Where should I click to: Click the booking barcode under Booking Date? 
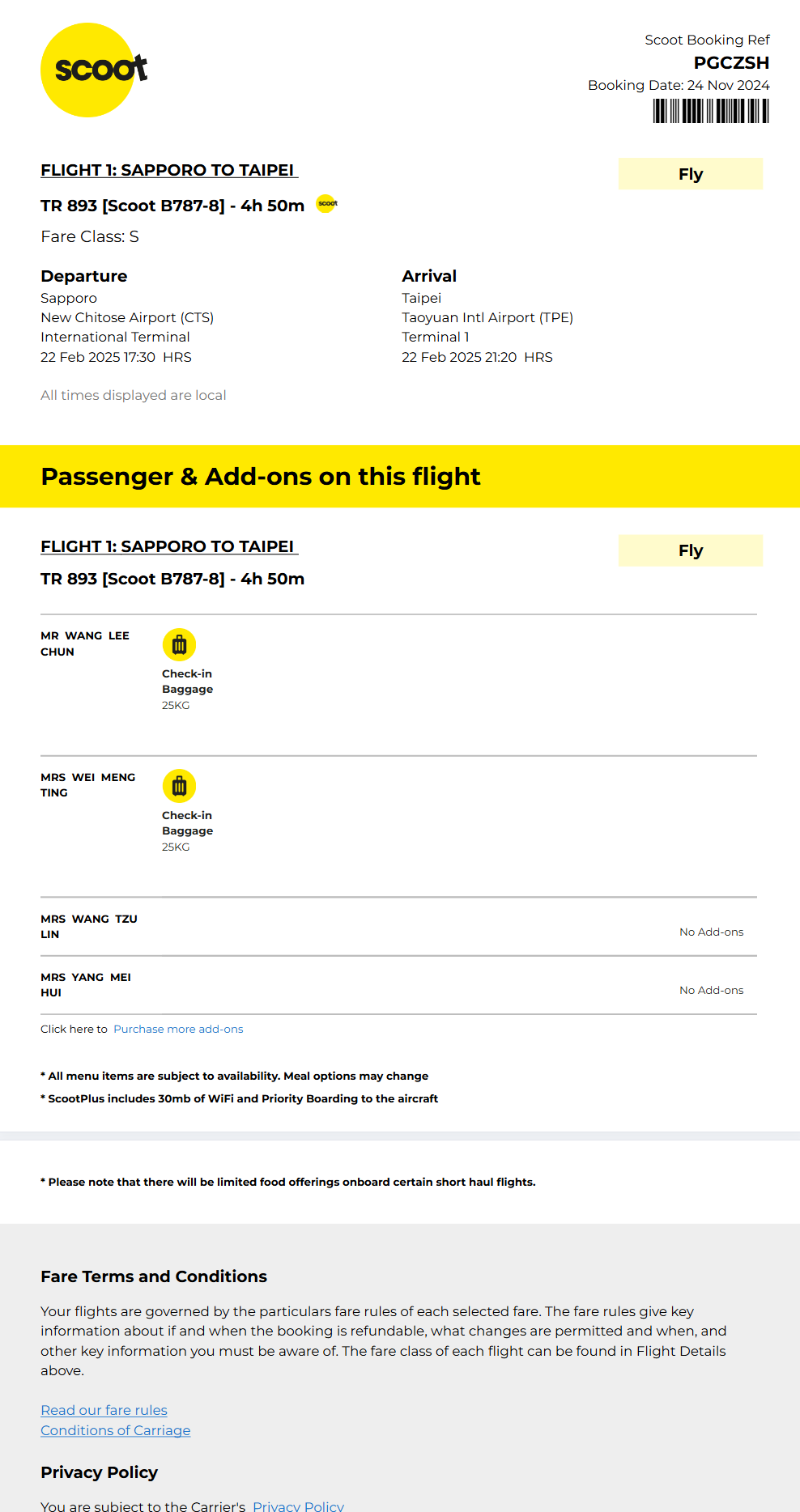pyautogui.click(x=711, y=111)
